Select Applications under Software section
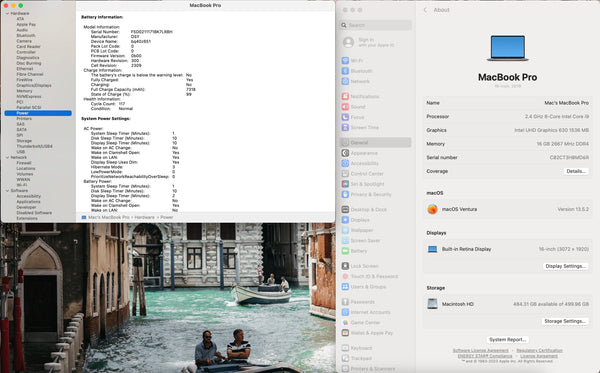Screen dimensions: 600x373 pyautogui.click(x=28, y=202)
